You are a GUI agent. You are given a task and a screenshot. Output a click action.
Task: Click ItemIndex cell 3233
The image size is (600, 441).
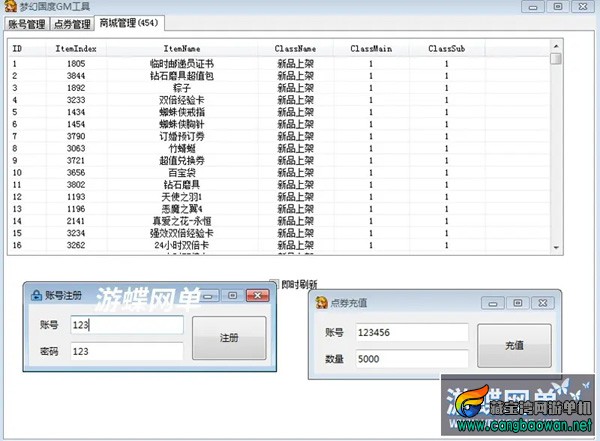pyautogui.click(x=76, y=100)
